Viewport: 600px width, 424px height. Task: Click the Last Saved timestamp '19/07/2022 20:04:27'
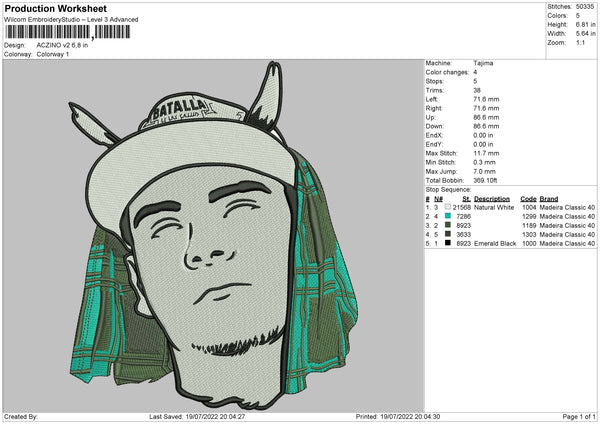(x=215, y=416)
